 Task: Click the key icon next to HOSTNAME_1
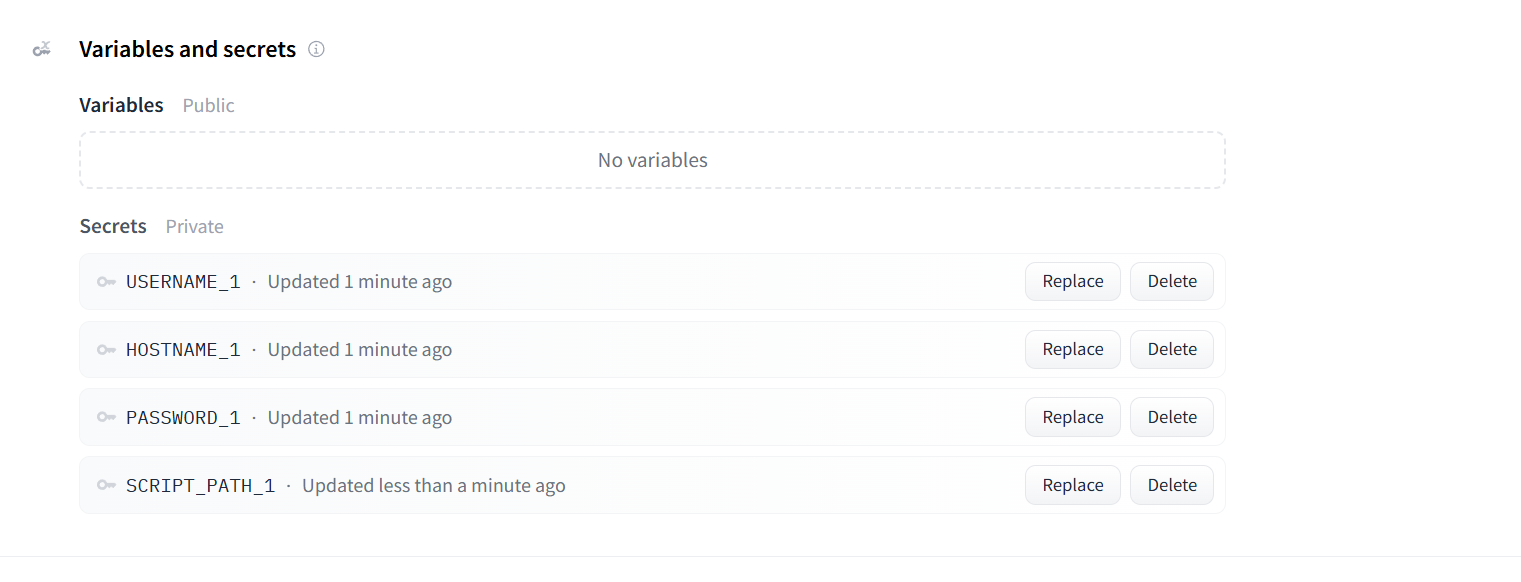click(x=106, y=350)
